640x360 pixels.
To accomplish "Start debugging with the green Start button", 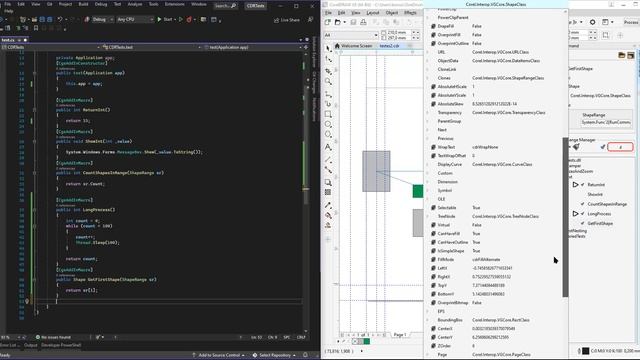I will tap(165, 19).
